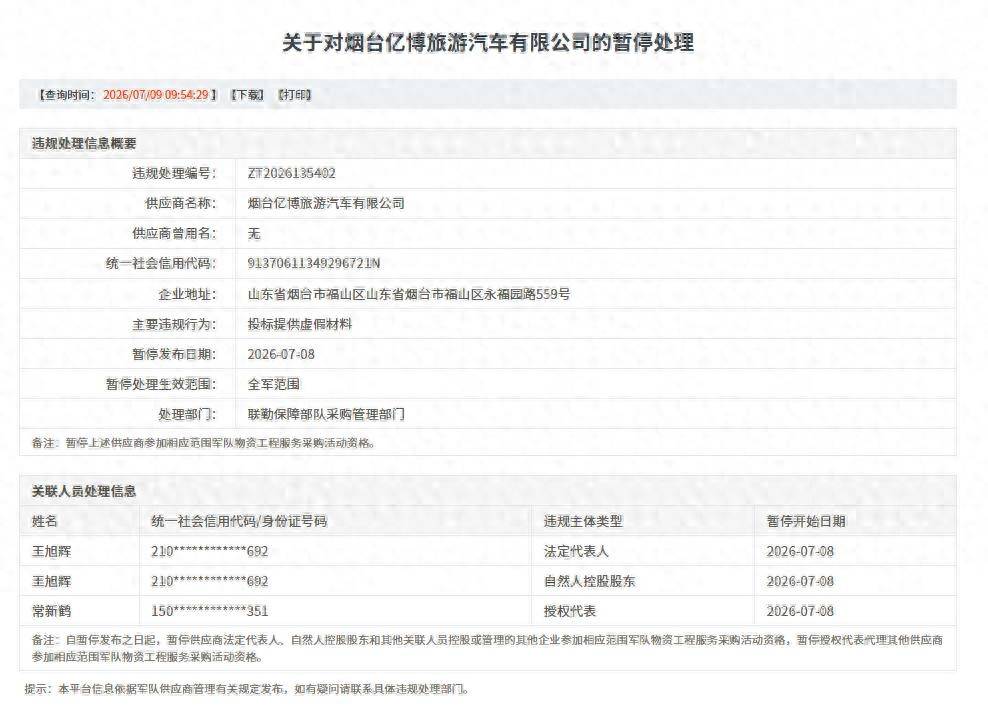988x709 pixels.
Task: Click the 打印 print link
Action: click(295, 95)
